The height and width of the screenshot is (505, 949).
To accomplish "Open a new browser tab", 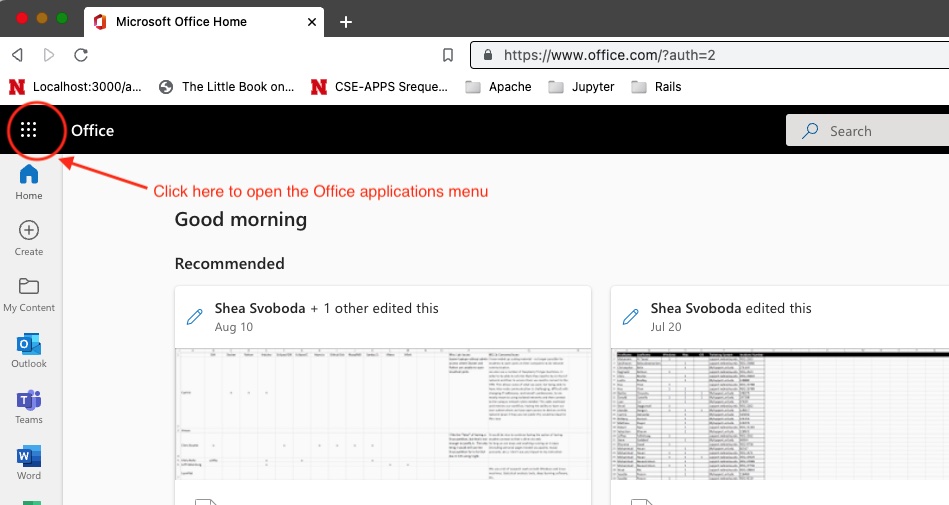I will click(x=346, y=22).
